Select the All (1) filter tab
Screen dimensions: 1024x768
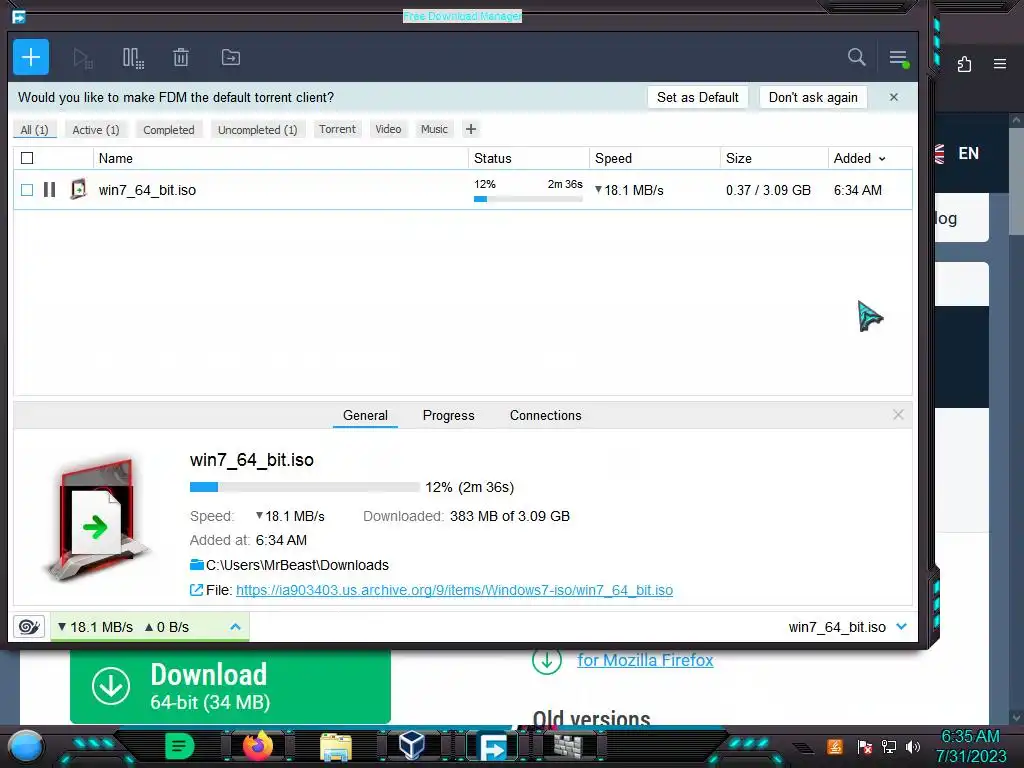click(x=35, y=129)
